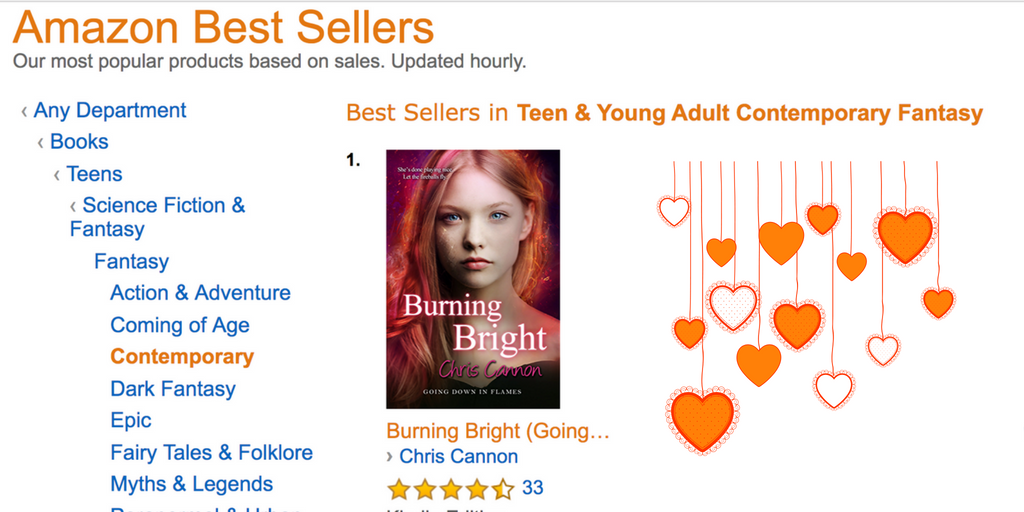
Task: Open Dark Fantasy subcategory
Action: click(x=173, y=389)
